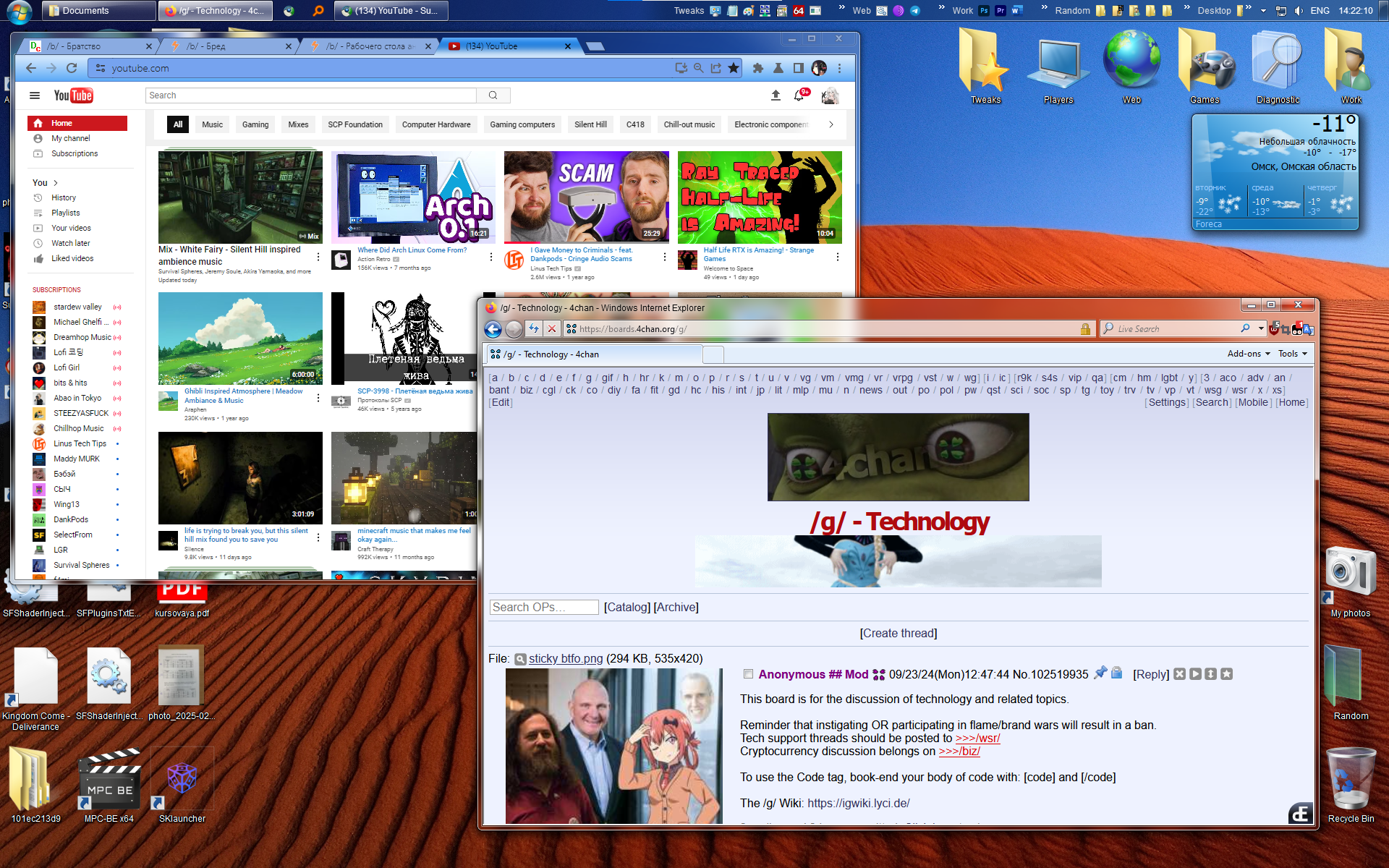This screenshot has height=868, width=1389.
Task: Click the hide thread X icon on sticky post
Action: (1179, 674)
